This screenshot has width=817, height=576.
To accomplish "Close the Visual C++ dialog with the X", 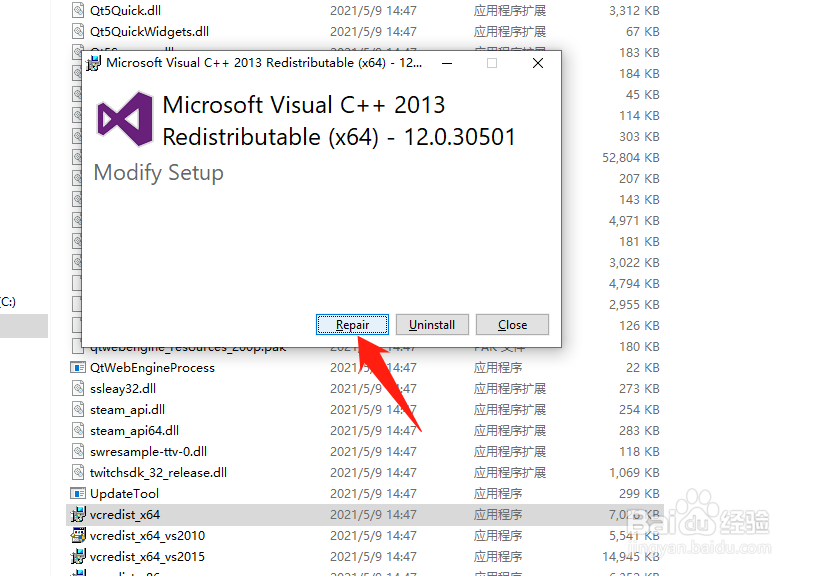I will [538, 63].
